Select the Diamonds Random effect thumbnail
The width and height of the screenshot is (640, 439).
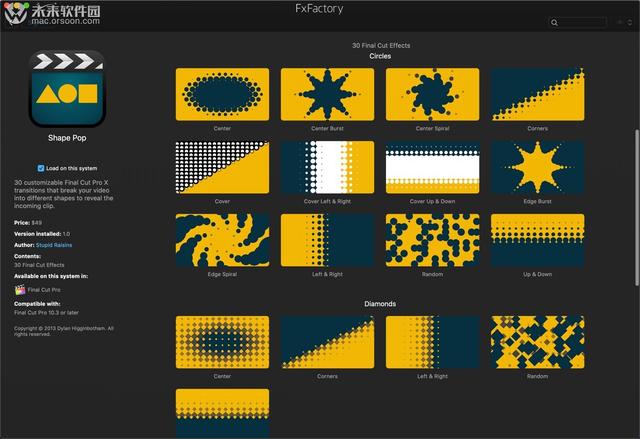tap(538, 342)
